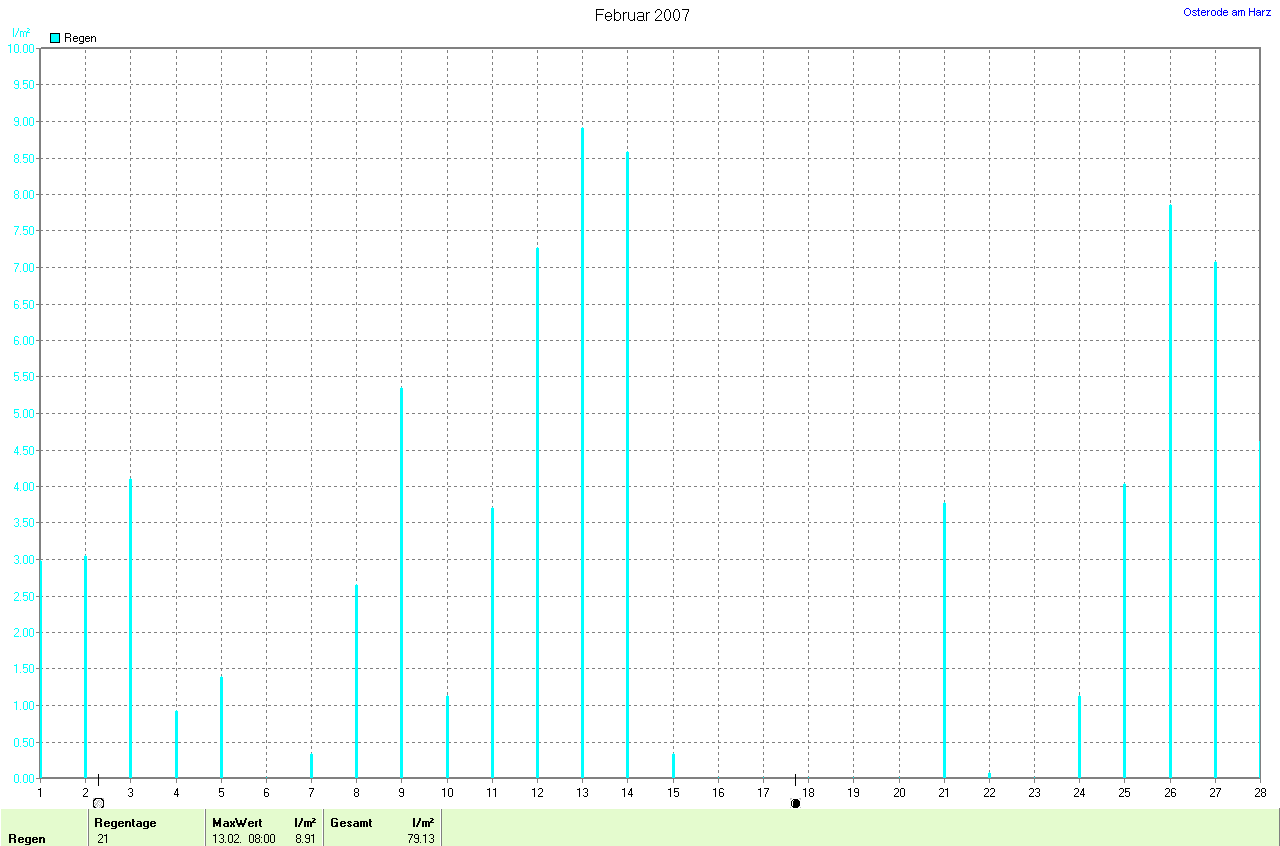Click the day 27 rain bar

click(1215, 520)
